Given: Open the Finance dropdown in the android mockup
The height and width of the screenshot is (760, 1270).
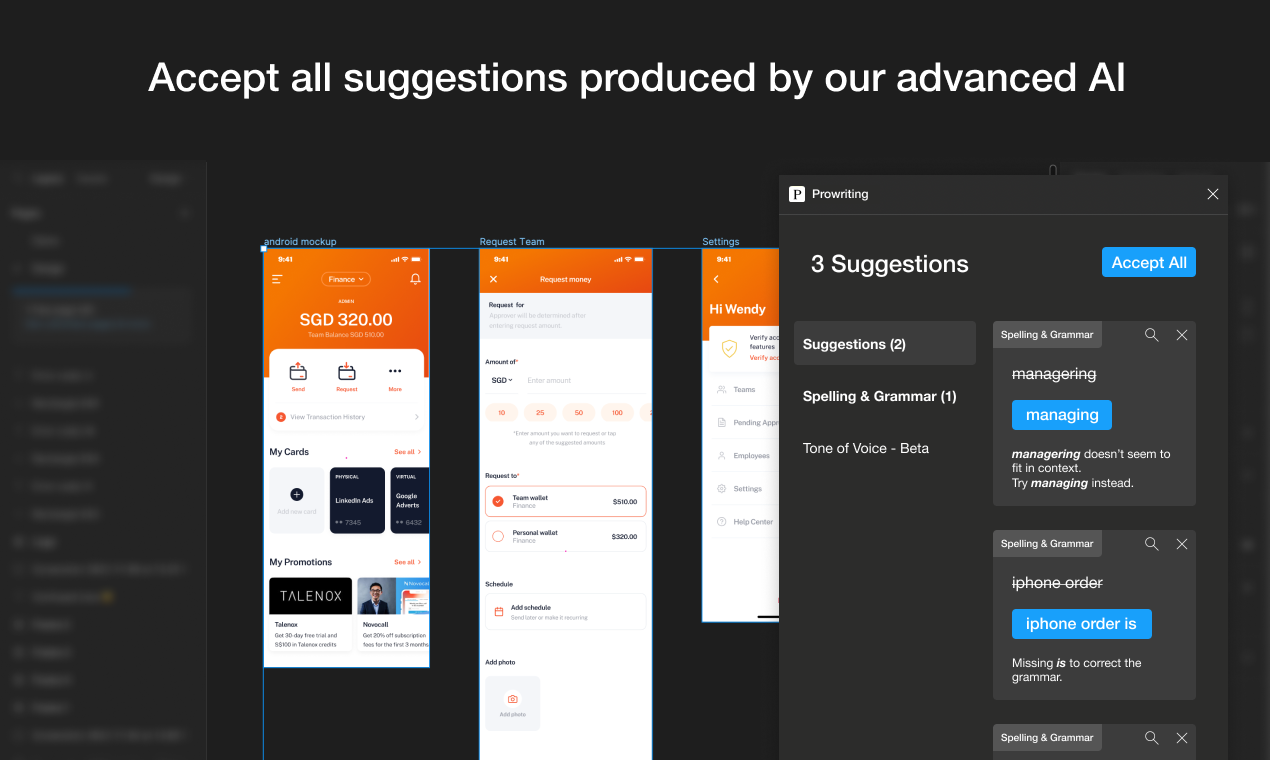Looking at the screenshot, I should coord(346,279).
